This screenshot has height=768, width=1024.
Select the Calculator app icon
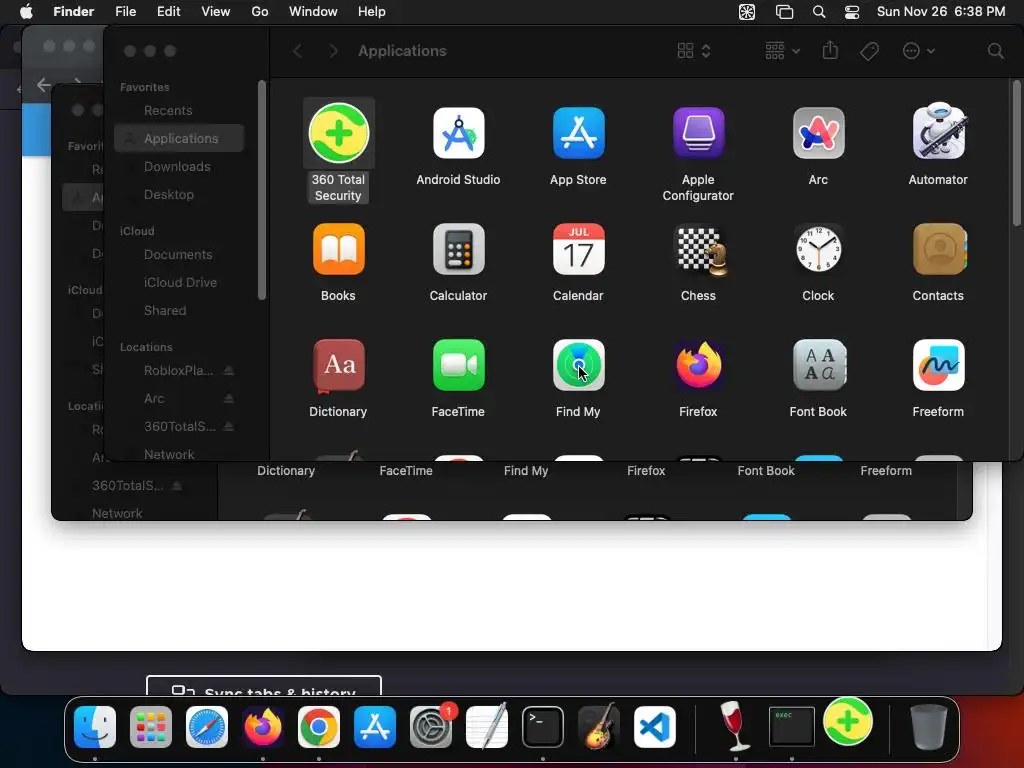458,249
